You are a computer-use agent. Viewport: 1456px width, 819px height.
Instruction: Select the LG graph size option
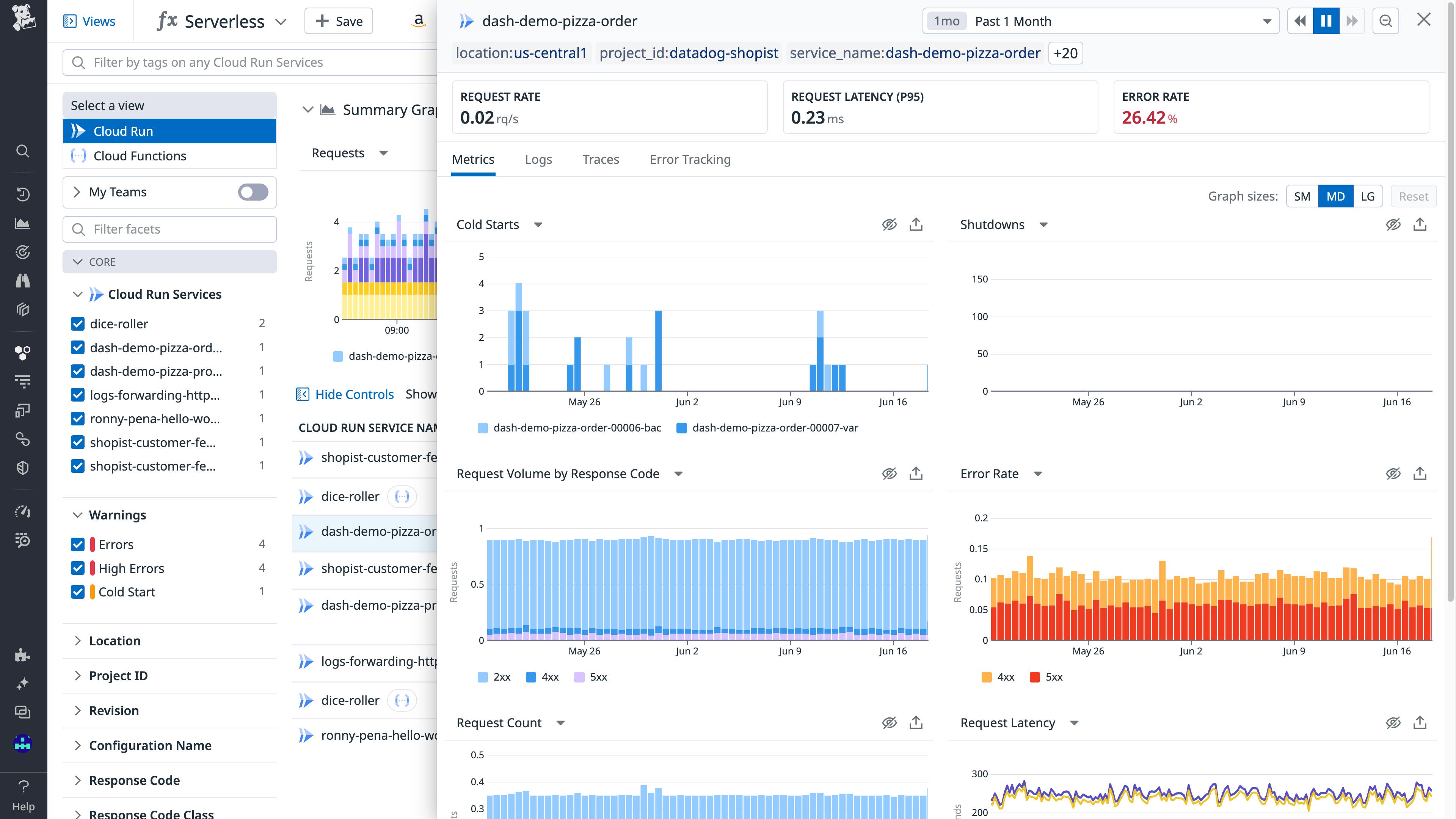point(1368,196)
